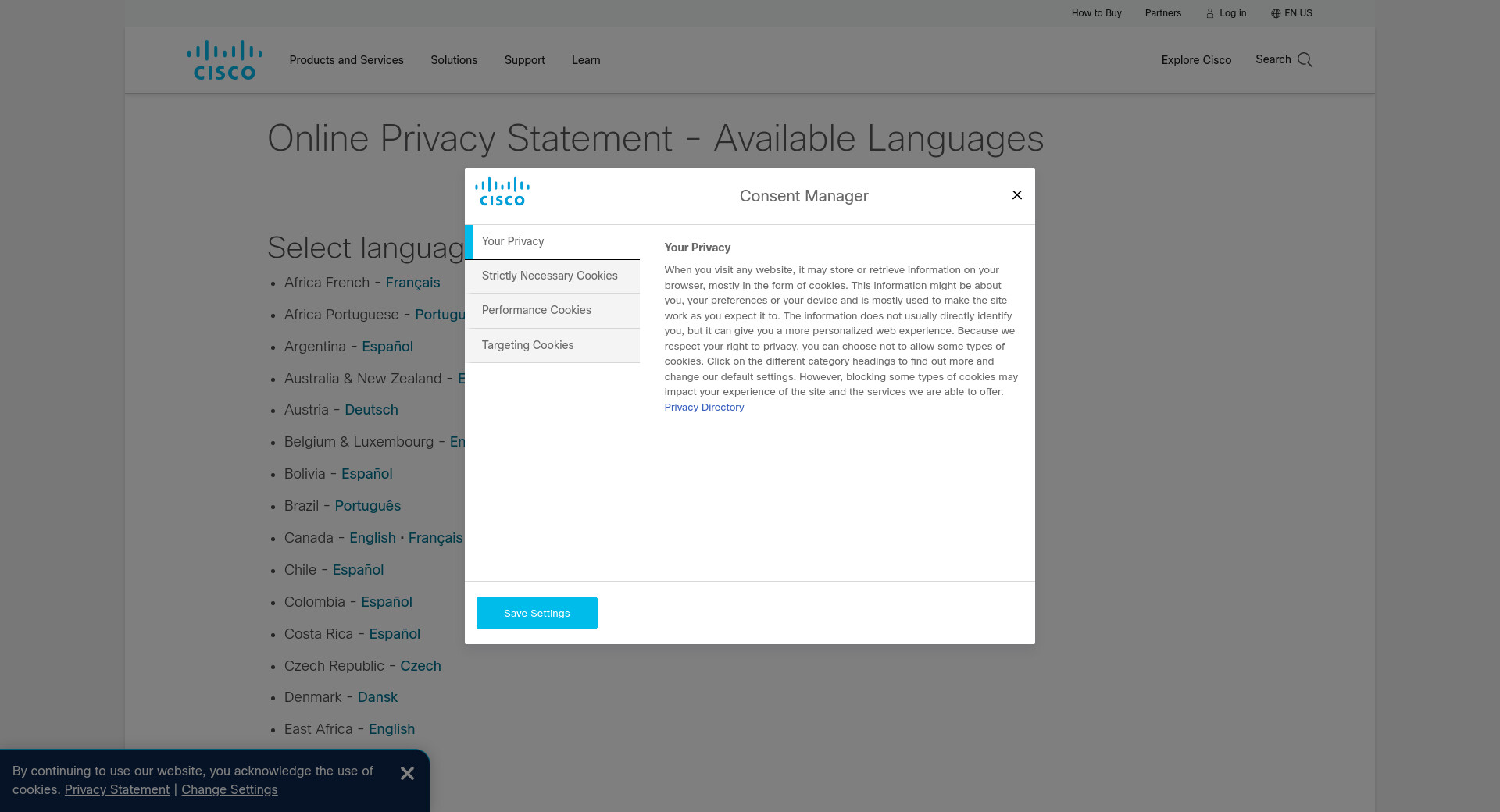Open Chile Español link
1500x812 pixels.
click(358, 570)
